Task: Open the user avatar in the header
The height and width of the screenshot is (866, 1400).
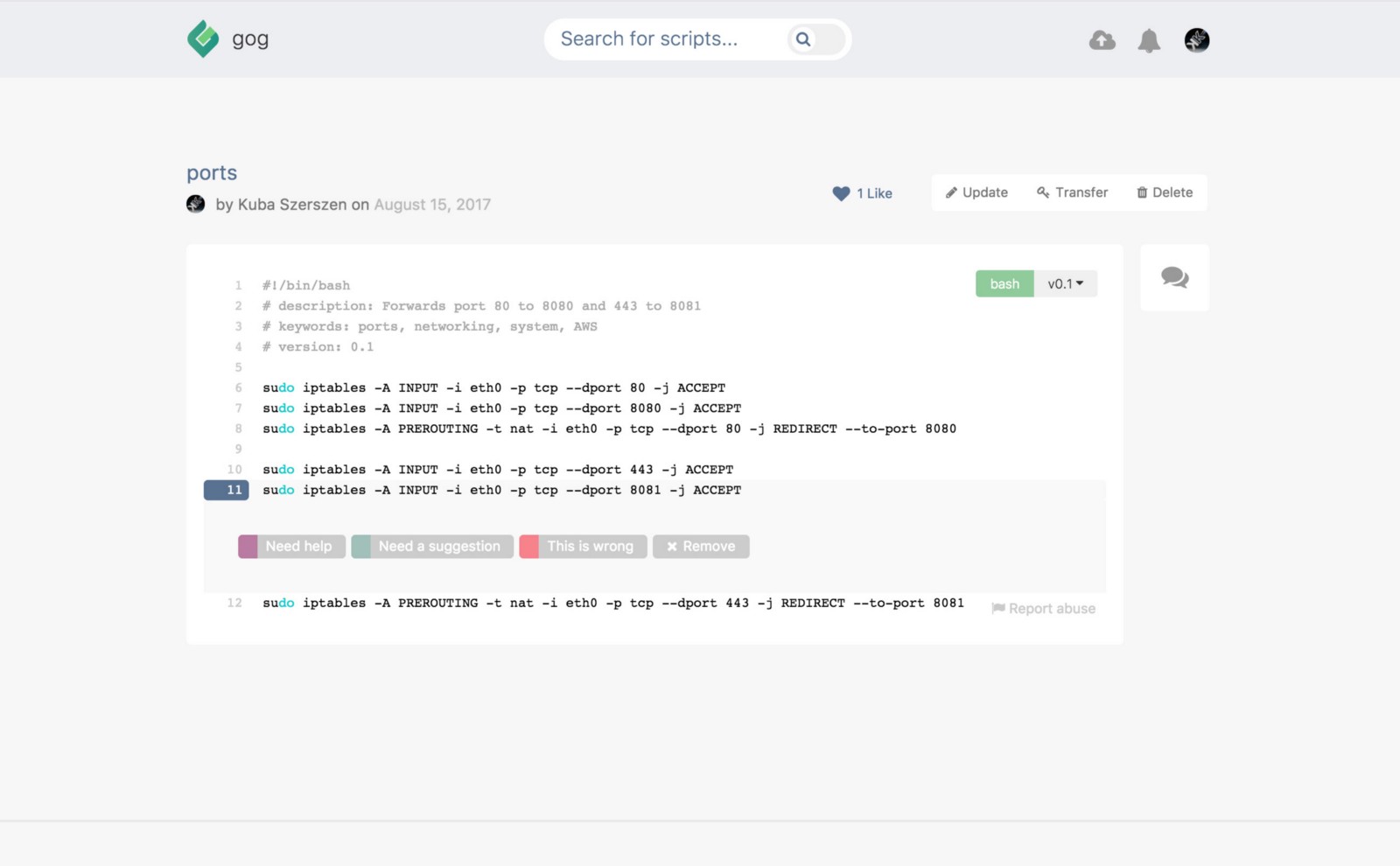Action: click(1196, 40)
